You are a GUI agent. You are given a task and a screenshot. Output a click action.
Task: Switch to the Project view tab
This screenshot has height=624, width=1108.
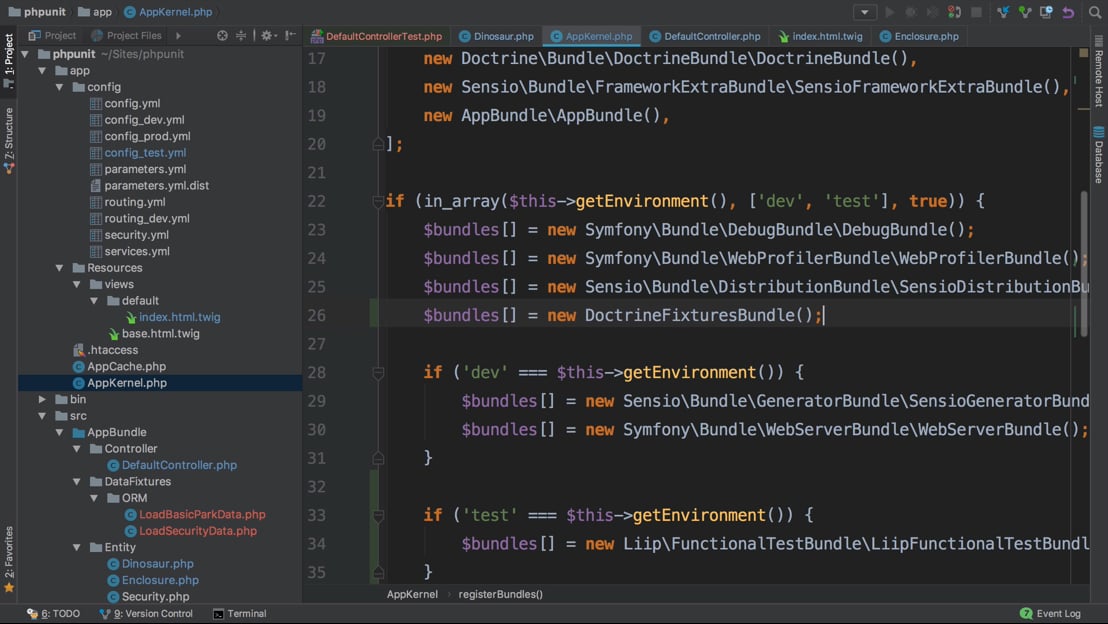(52, 35)
